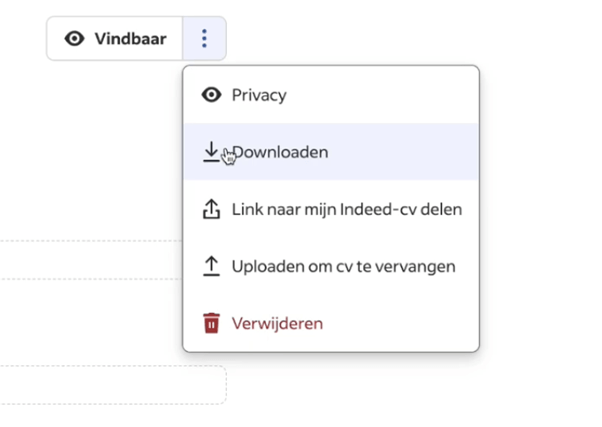602x427 pixels.
Task: Click the middle dashed section left of menu
Action: [90, 322]
